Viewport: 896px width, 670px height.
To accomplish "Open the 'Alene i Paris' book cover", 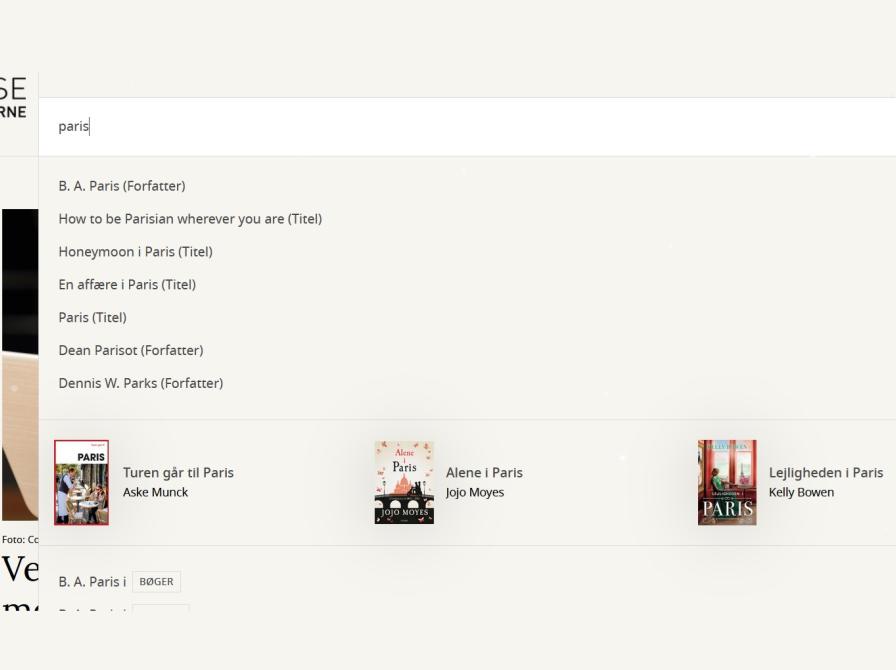I will pos(404,482).
